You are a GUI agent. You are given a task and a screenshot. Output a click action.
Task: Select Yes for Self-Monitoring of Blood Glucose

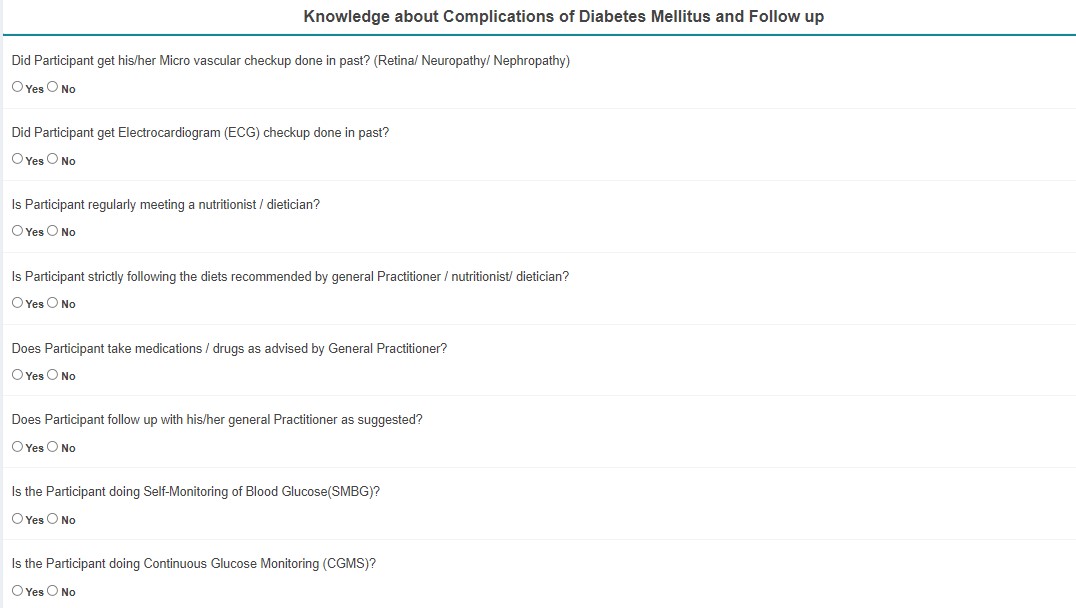(17, 519)
